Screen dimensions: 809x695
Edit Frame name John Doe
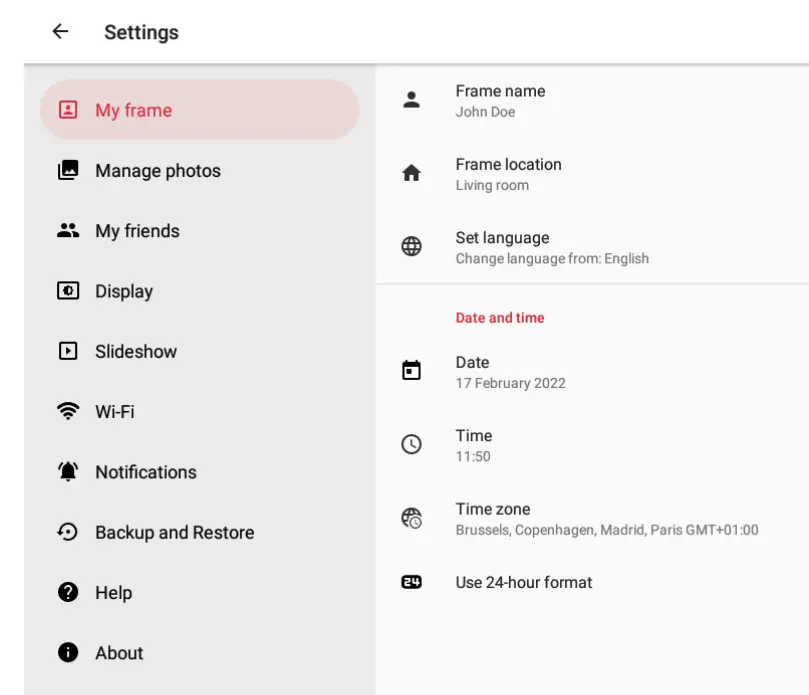[x=500, y=100]
